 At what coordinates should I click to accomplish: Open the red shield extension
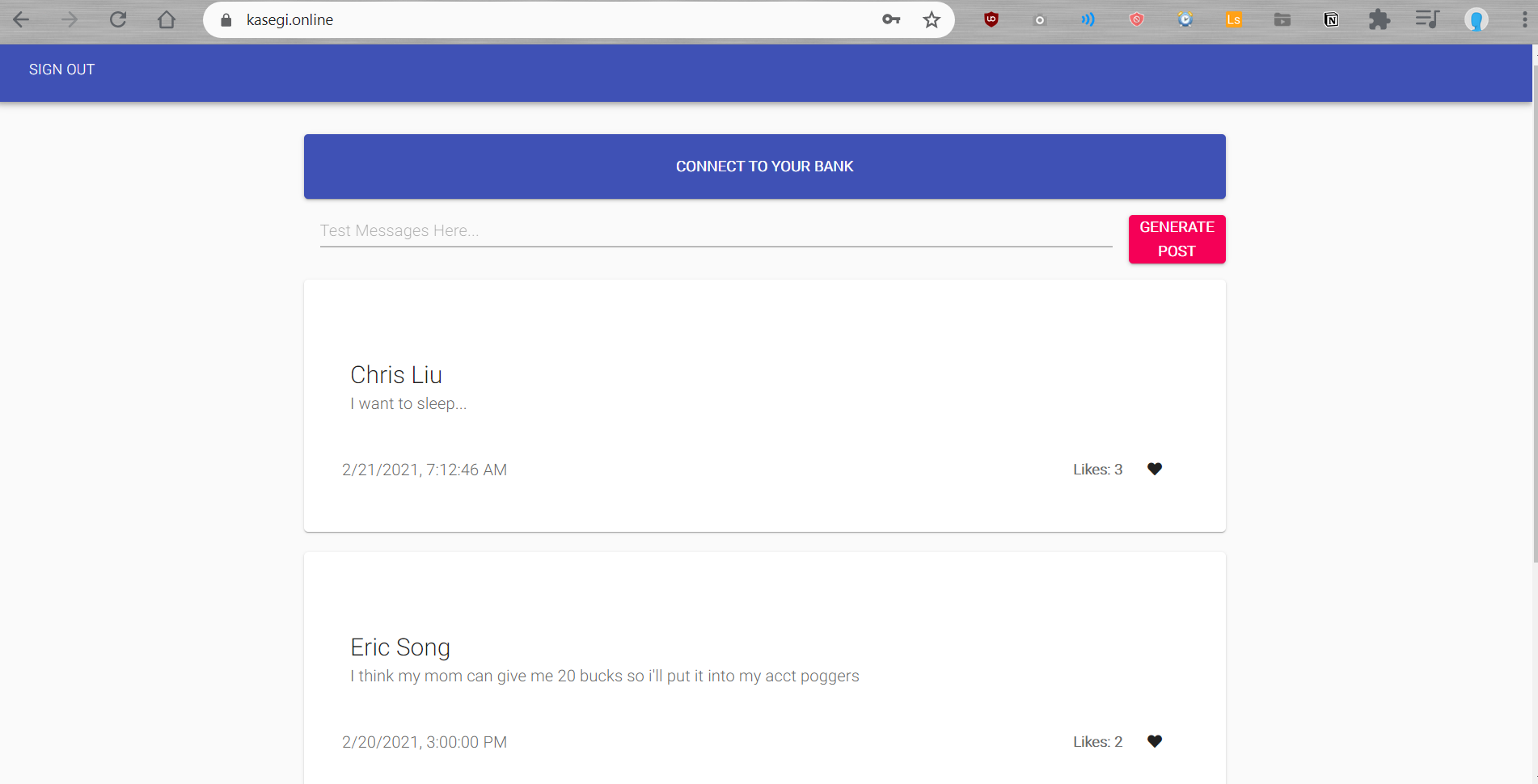click(x=1137, y=19)
